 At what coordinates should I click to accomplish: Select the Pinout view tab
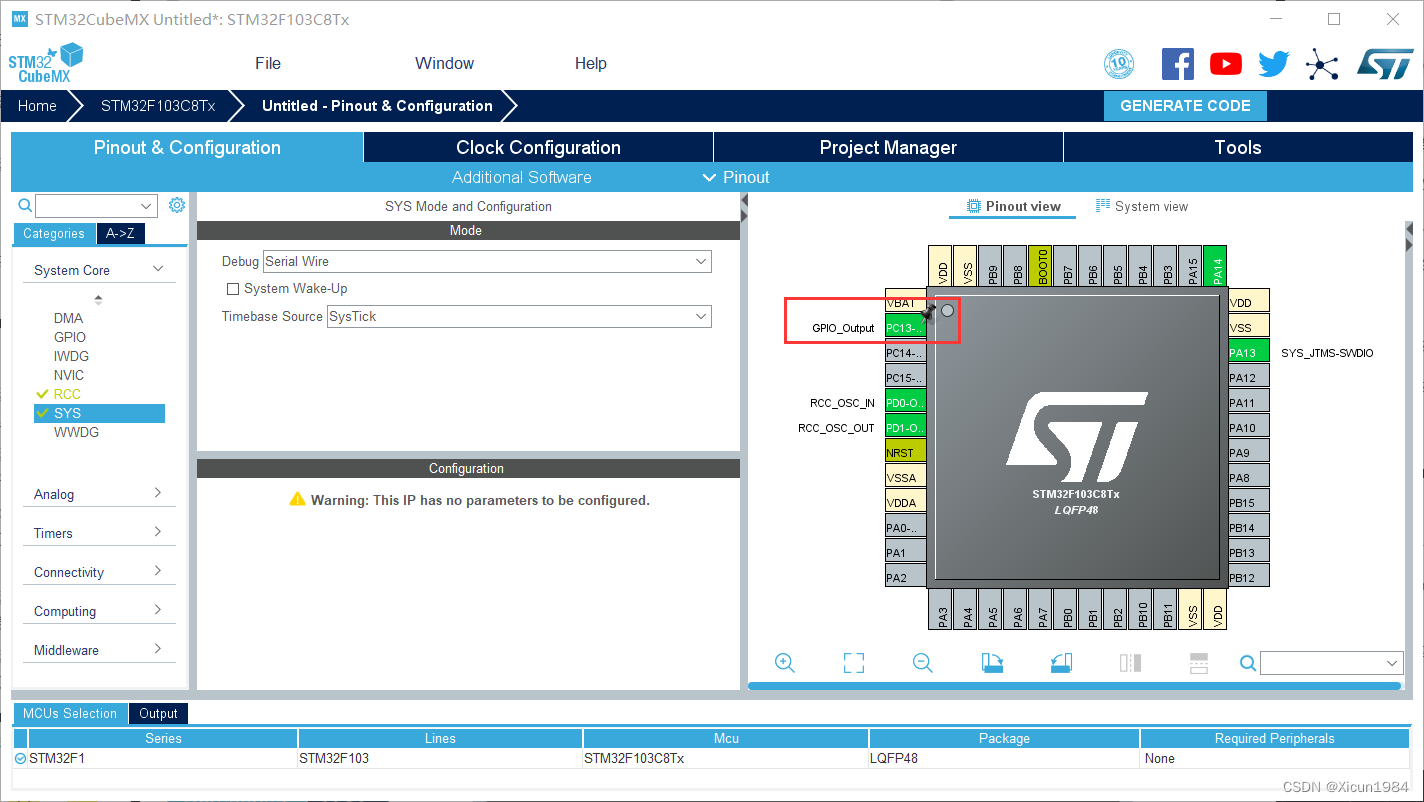pyautogui.click(x=1013, y=206)
